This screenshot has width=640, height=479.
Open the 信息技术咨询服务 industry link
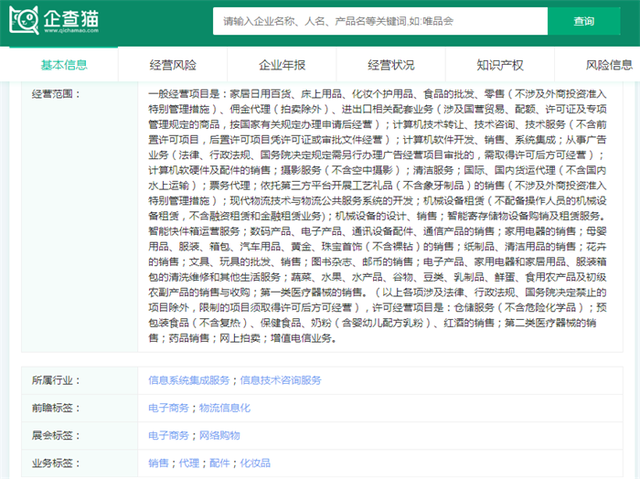[280, 380]
